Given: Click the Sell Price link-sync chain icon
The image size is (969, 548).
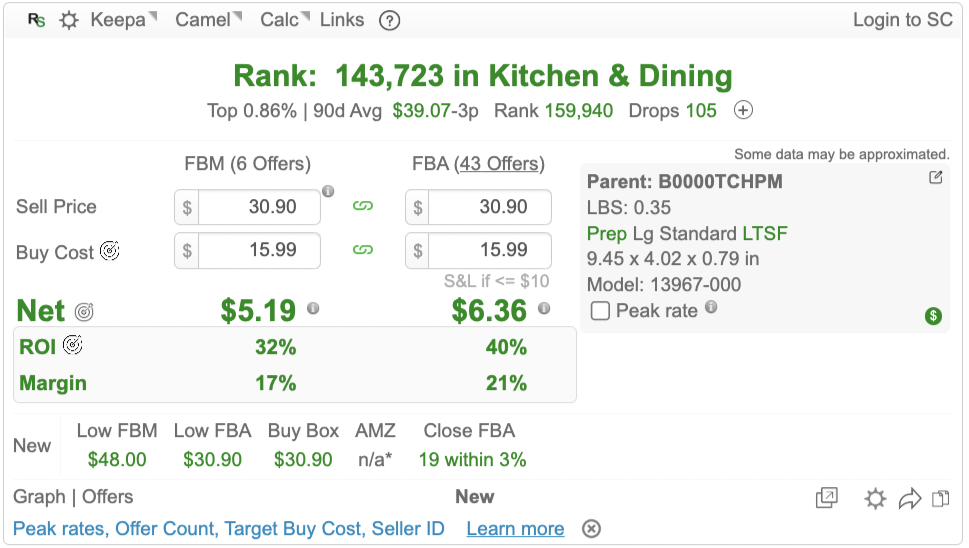Looking at the screenshot, I should tap(363, 207).
